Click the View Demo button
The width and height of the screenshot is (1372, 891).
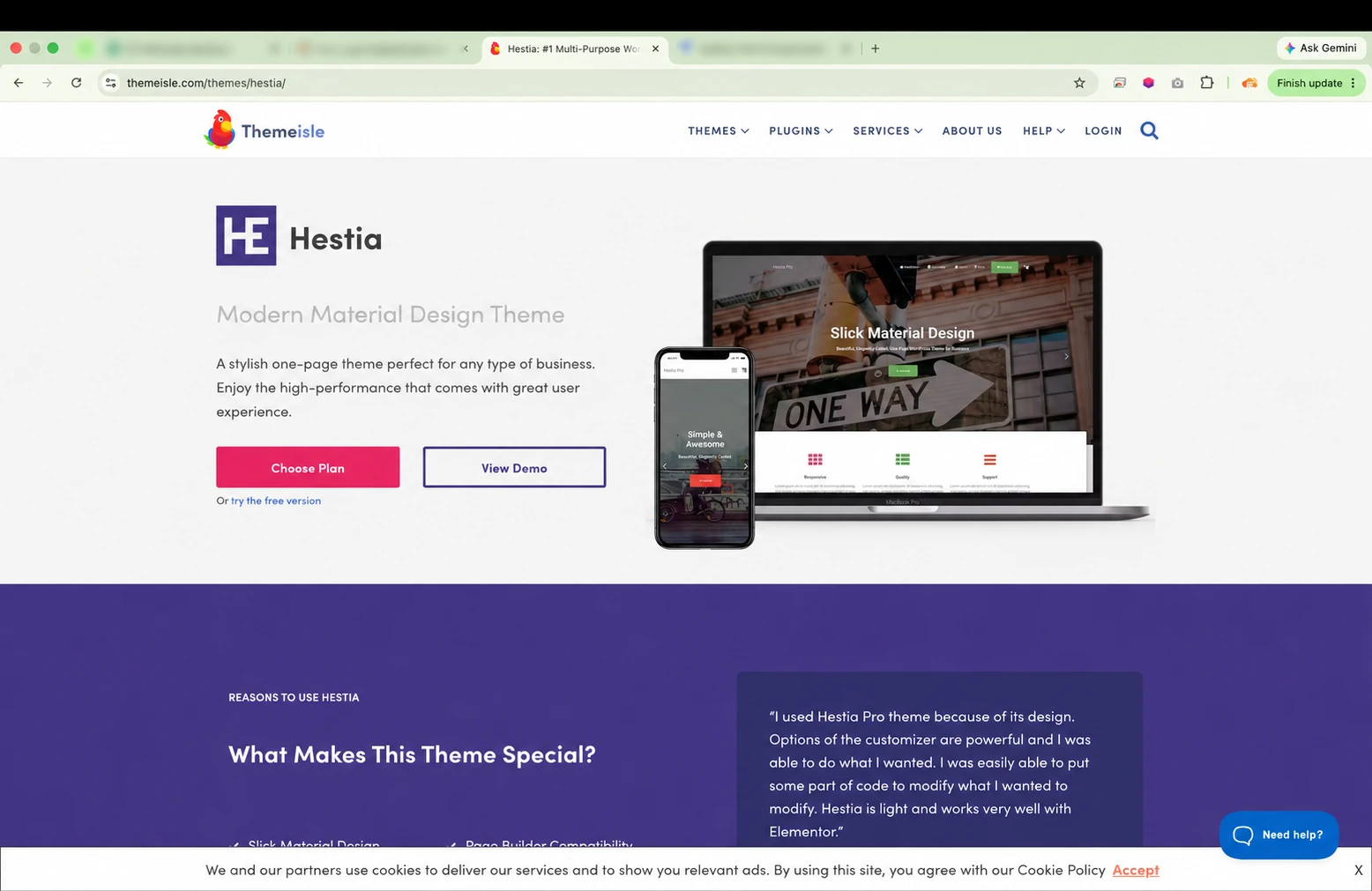(514, 467)
